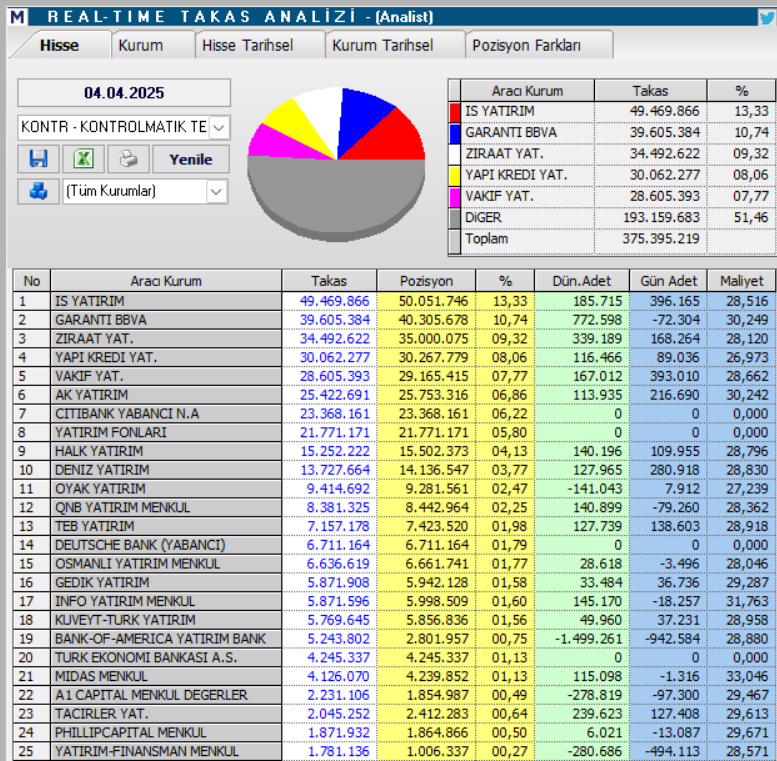The height and width of the screenshot is (761, 777).
Task: Click blue swatch beside GARANTI BBVA legend
Action: click(x=454, y=133)
